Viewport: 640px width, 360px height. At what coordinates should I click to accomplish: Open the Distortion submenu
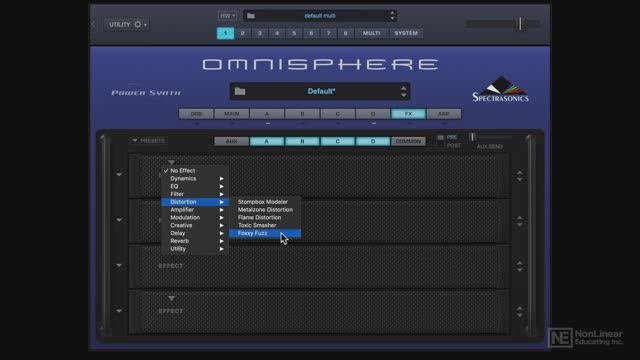195,202
